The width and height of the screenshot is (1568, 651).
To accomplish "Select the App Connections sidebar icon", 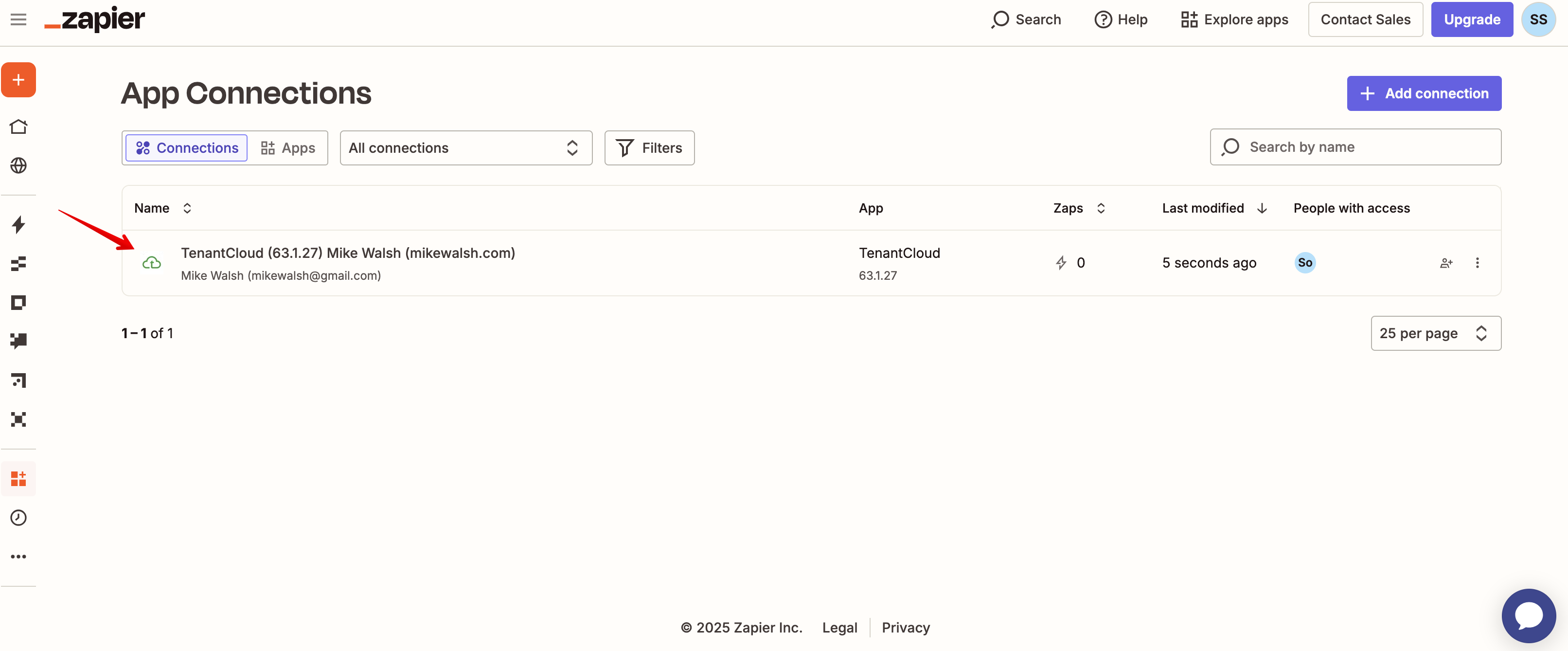I will pyautogui.click(x=18, y=479).
